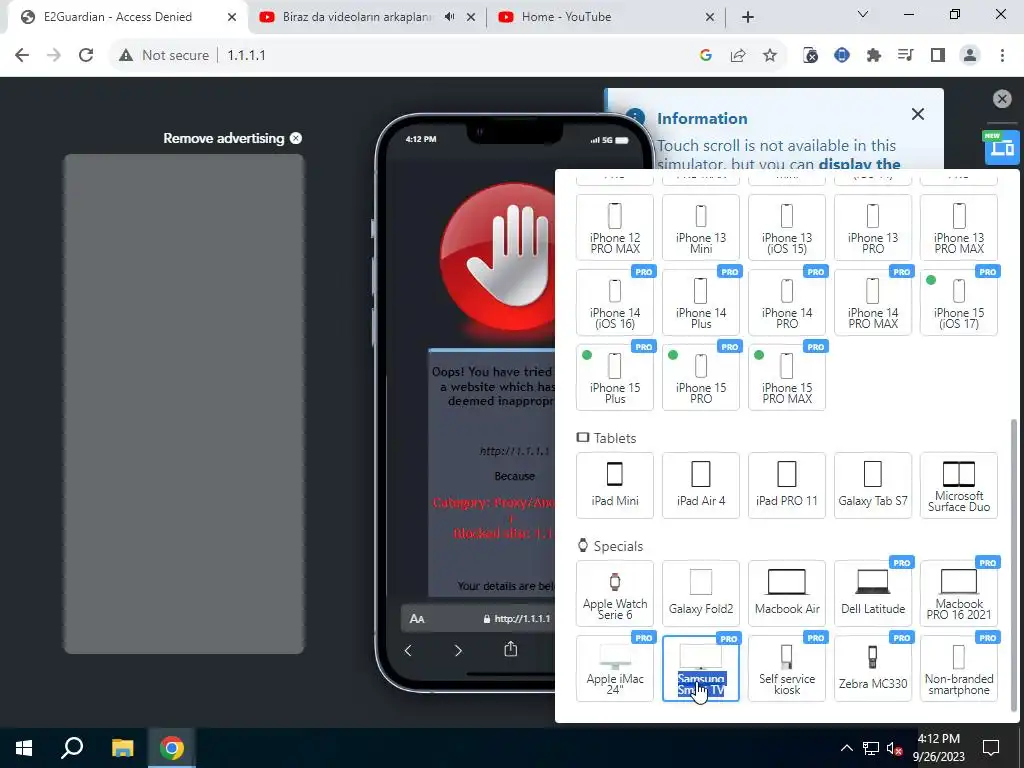This screenshot has width=1024, height=768.
Task: Choose the iPad PRO 11 tablet
Action: click(787, 485)
